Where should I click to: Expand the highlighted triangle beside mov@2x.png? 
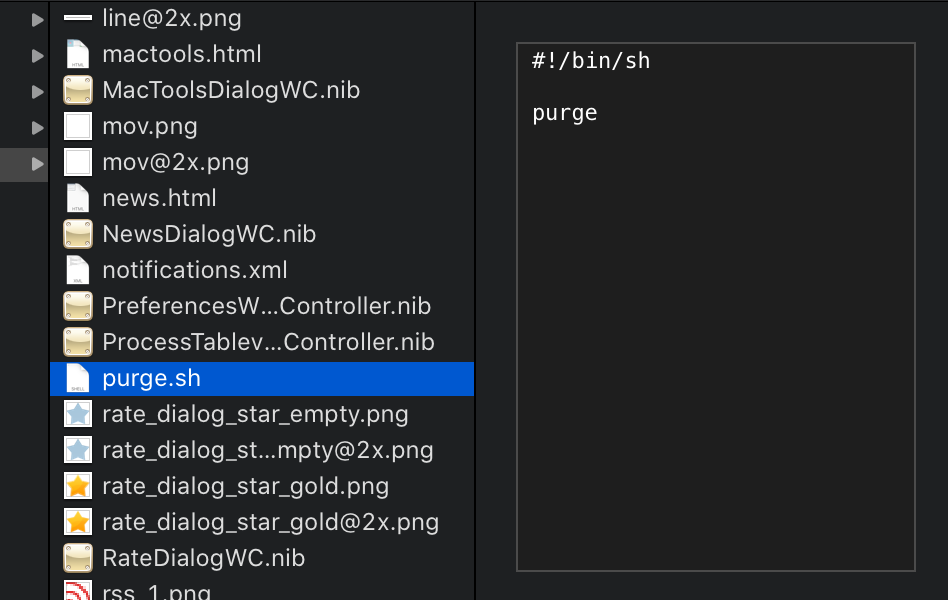(x=37, y=164)
